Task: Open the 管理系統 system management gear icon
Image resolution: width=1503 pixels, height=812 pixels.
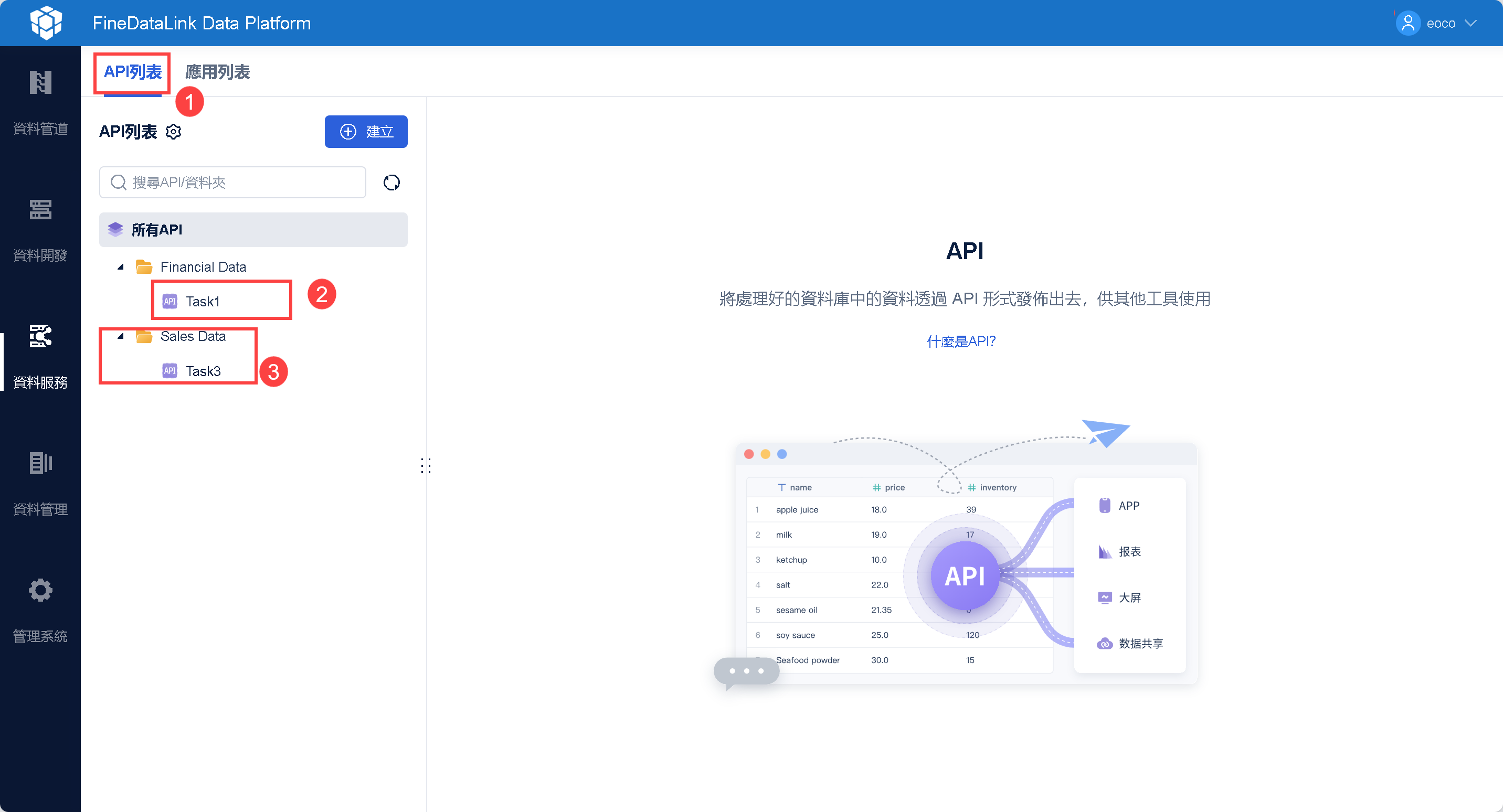Action: [40, 590]
